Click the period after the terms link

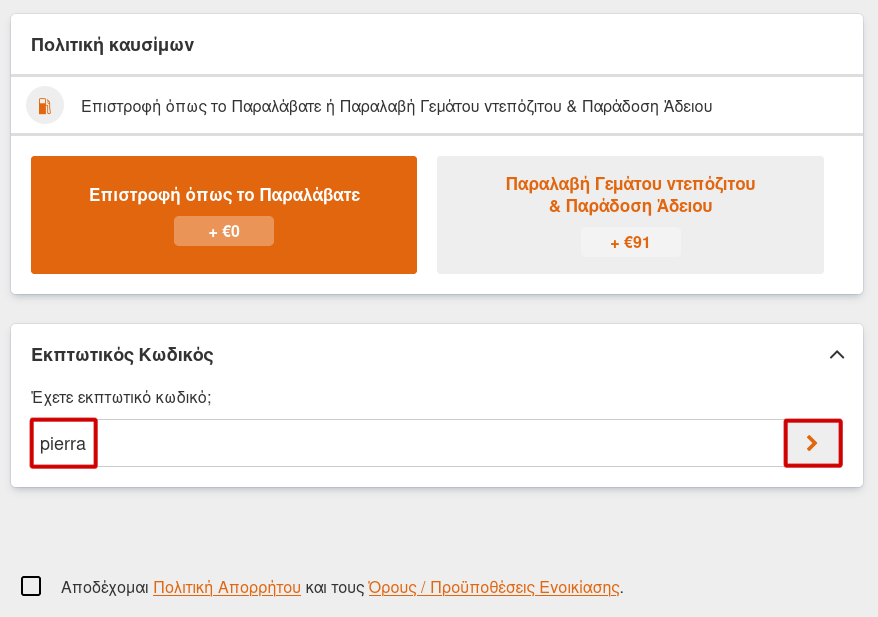pos(622,588)
